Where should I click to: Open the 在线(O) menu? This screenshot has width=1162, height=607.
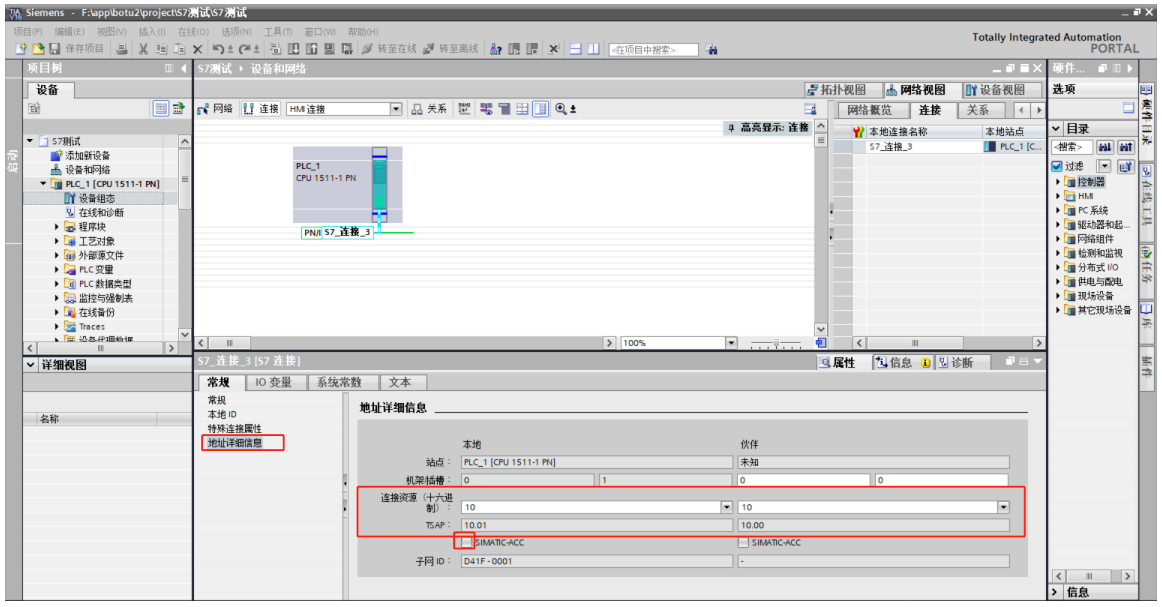click(193, 32)
